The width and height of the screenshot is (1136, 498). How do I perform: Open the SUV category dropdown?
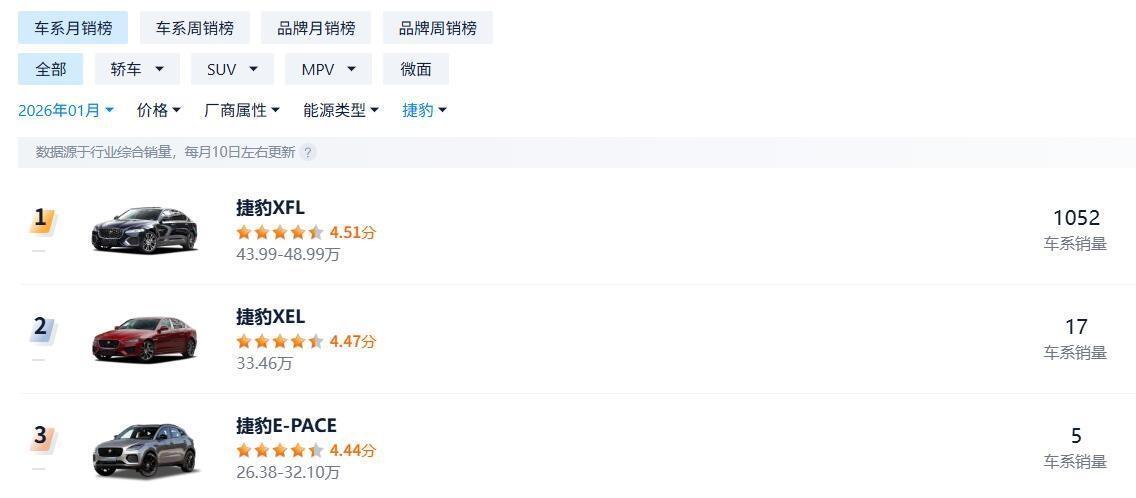coord(233,69)
